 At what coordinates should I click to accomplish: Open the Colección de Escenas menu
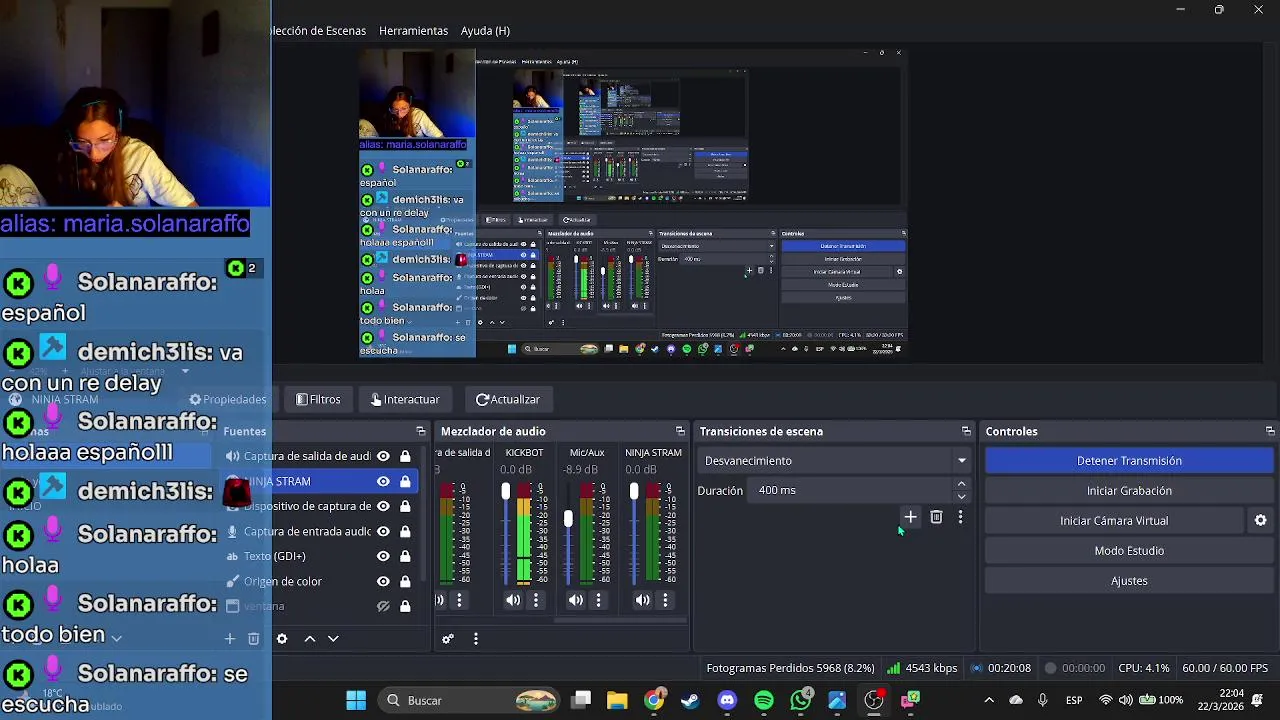(x=319, y=31)
